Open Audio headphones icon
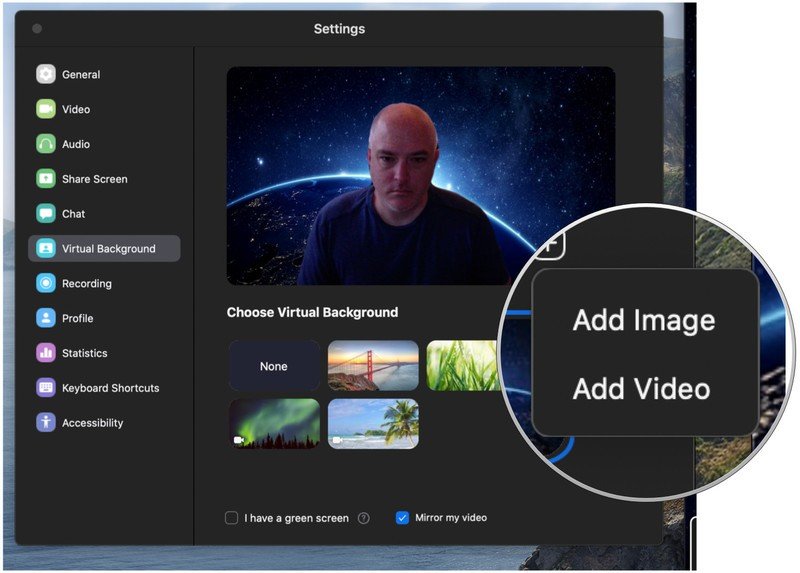 click(x=46, y=144)
